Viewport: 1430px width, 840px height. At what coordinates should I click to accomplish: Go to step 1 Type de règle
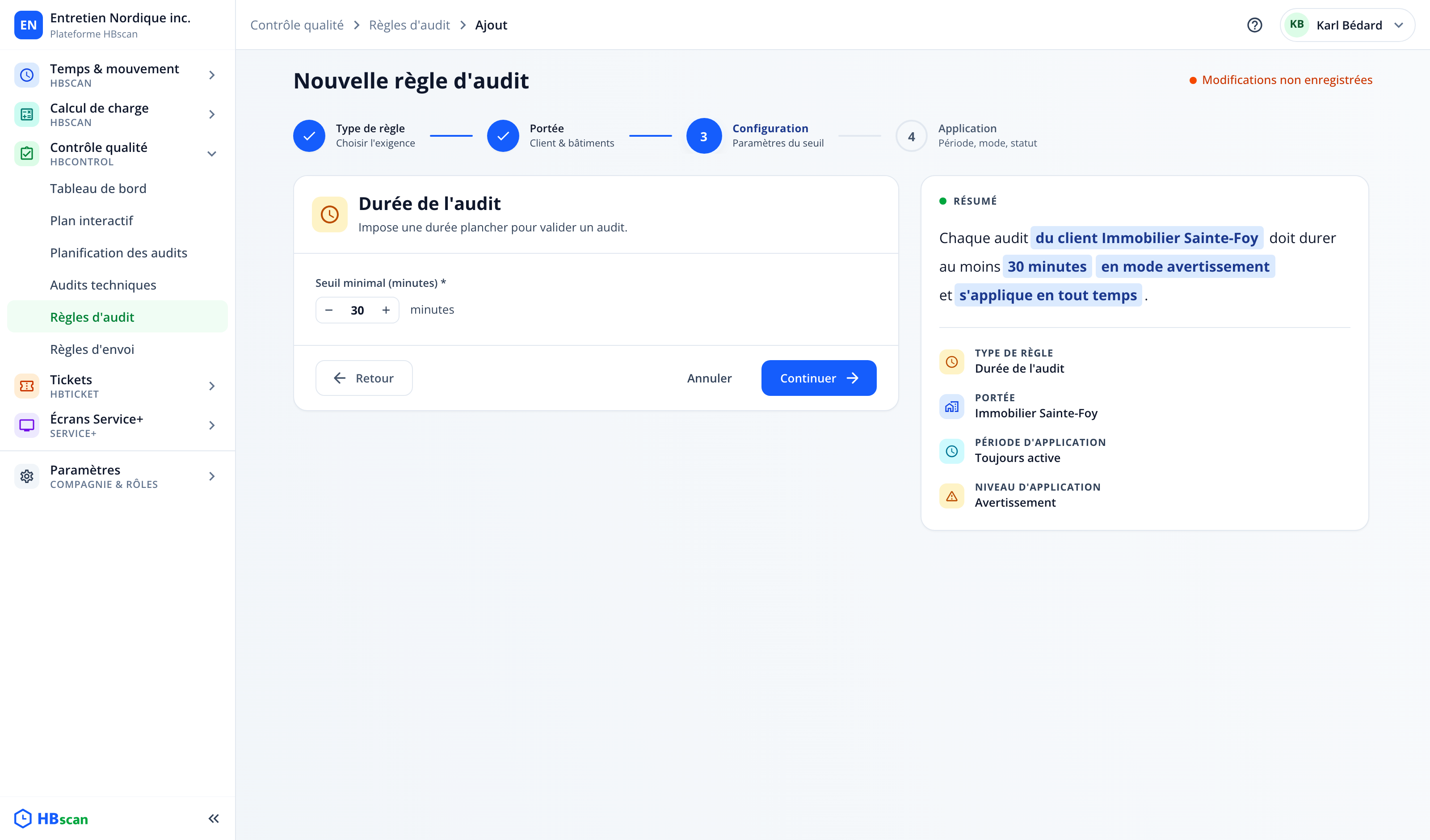(354, 136)
